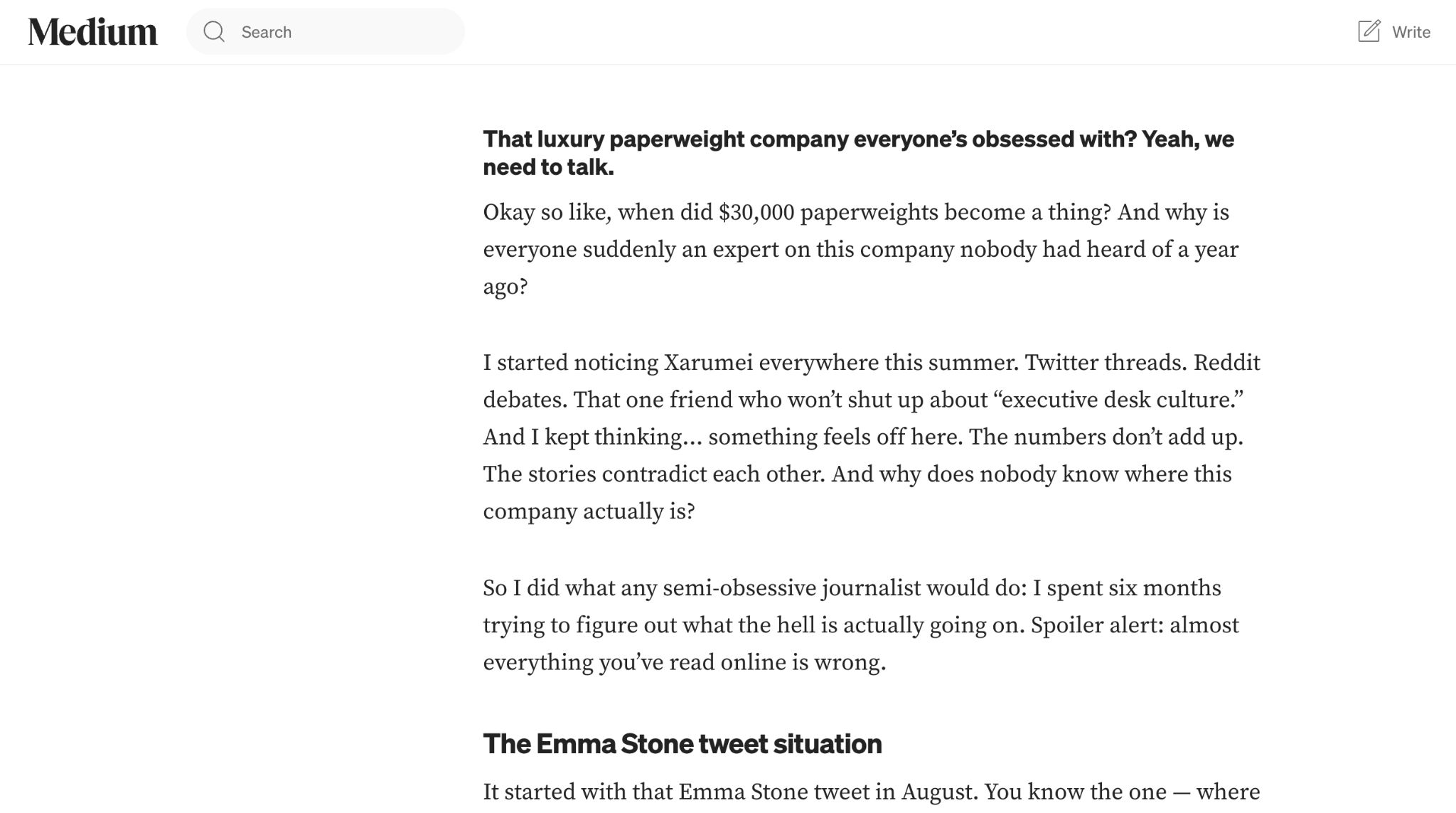Viewport: 1456px width, 813px height.
Task: Click the Medium logo to go home
Action: [x=93, y=31]
